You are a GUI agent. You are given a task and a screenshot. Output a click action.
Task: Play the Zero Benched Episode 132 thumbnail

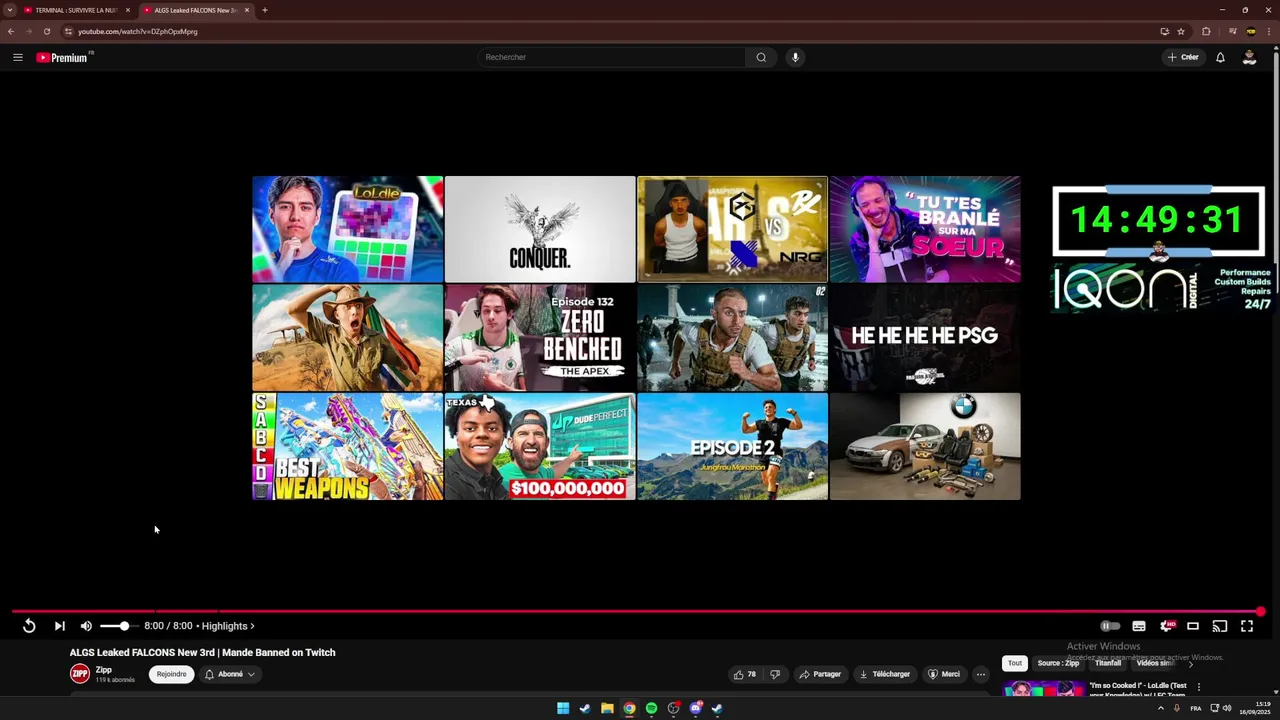(540, 337)
